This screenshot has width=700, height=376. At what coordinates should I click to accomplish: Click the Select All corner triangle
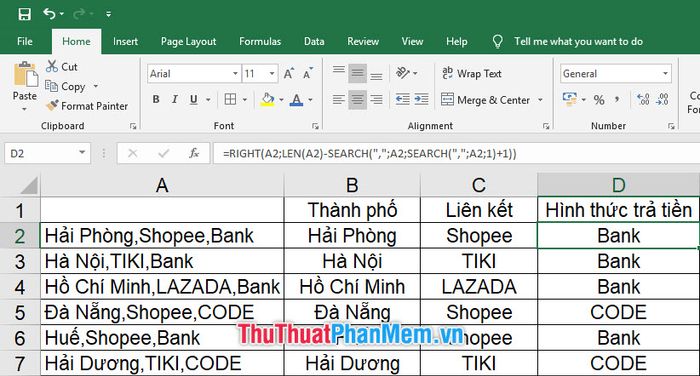(29, 185)
